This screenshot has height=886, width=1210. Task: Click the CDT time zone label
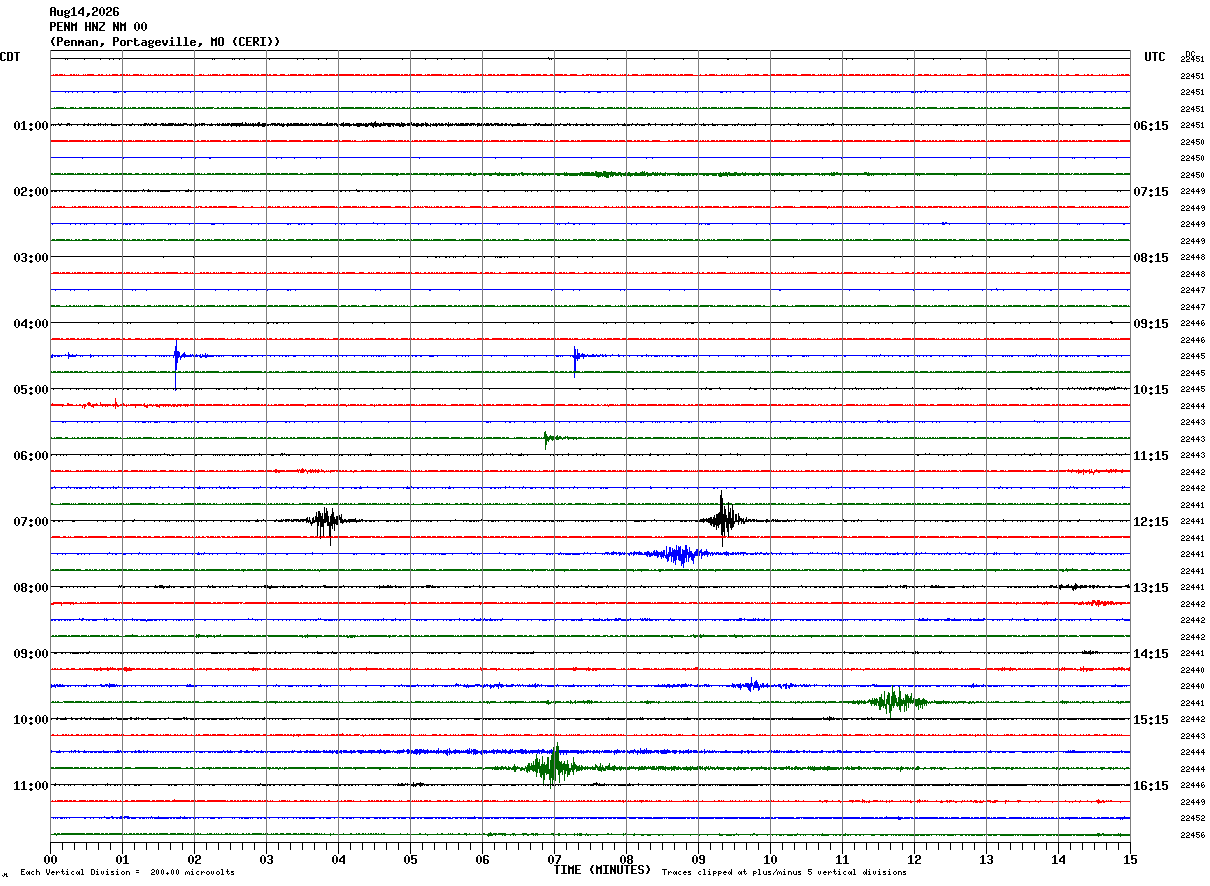pyautogui.click(x=10, y=57)
